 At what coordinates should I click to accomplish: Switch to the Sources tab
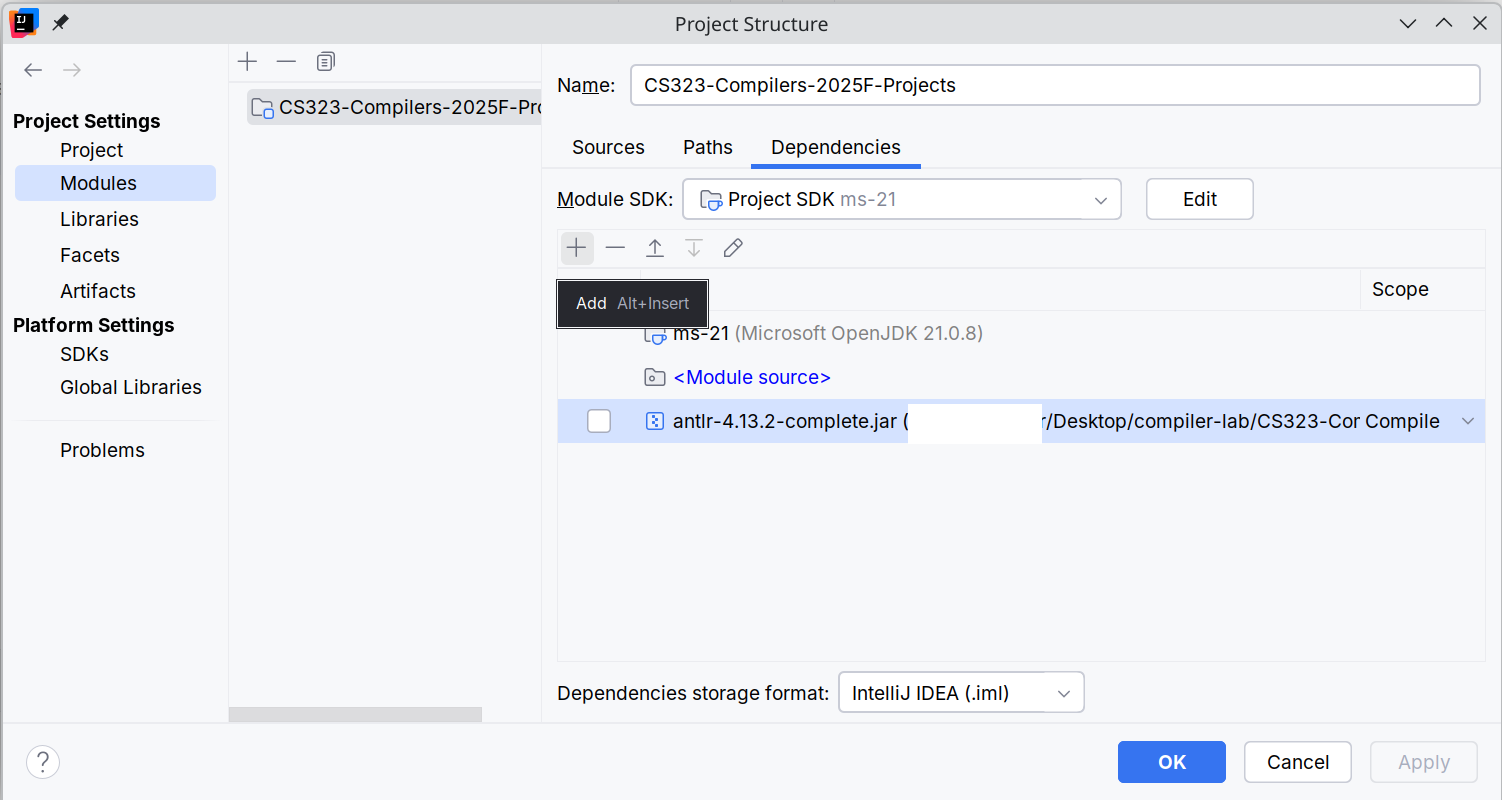pos(608,147)
